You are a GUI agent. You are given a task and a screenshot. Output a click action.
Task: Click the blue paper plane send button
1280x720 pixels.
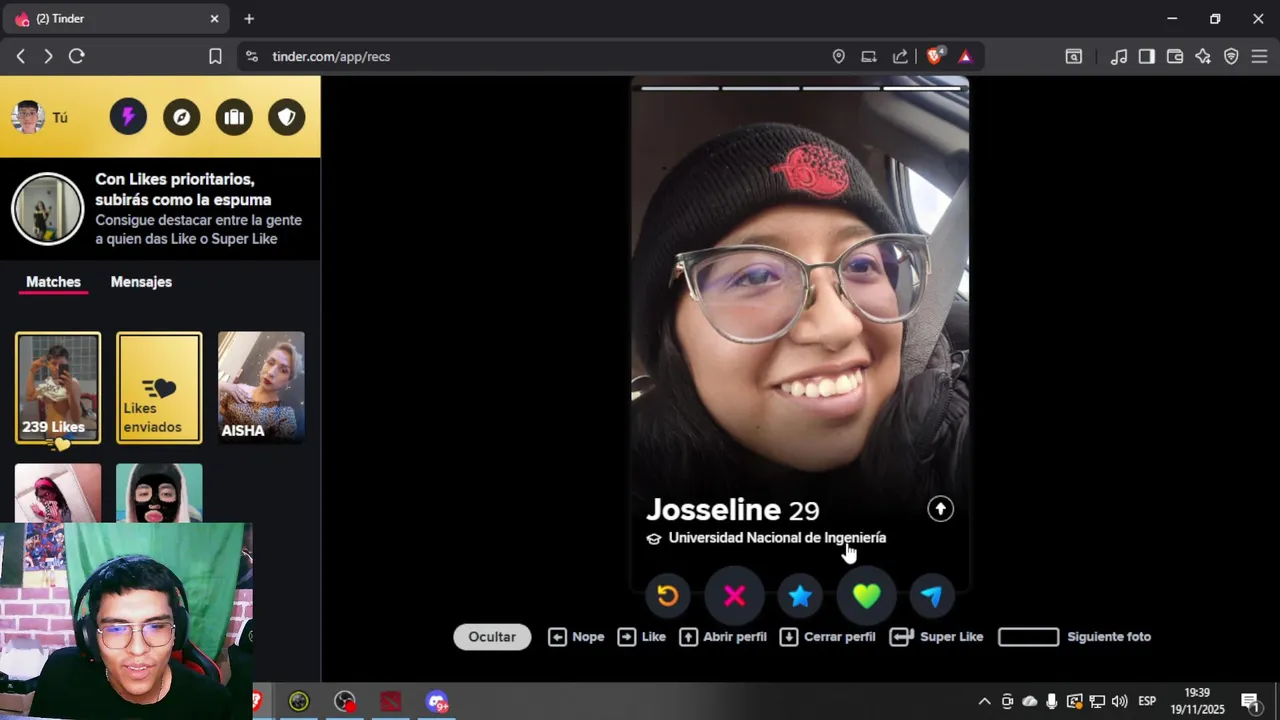932,596
